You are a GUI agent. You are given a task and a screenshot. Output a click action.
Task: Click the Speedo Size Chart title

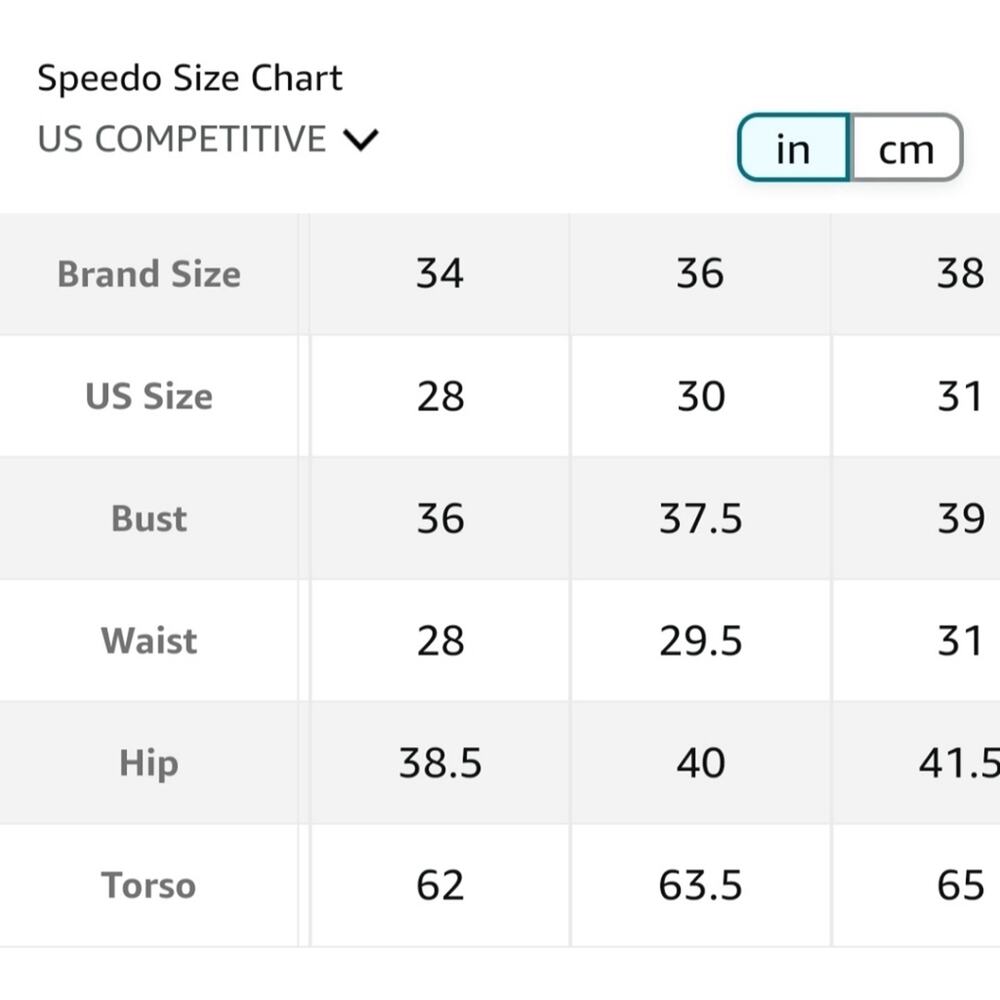(x=190, y=78)
